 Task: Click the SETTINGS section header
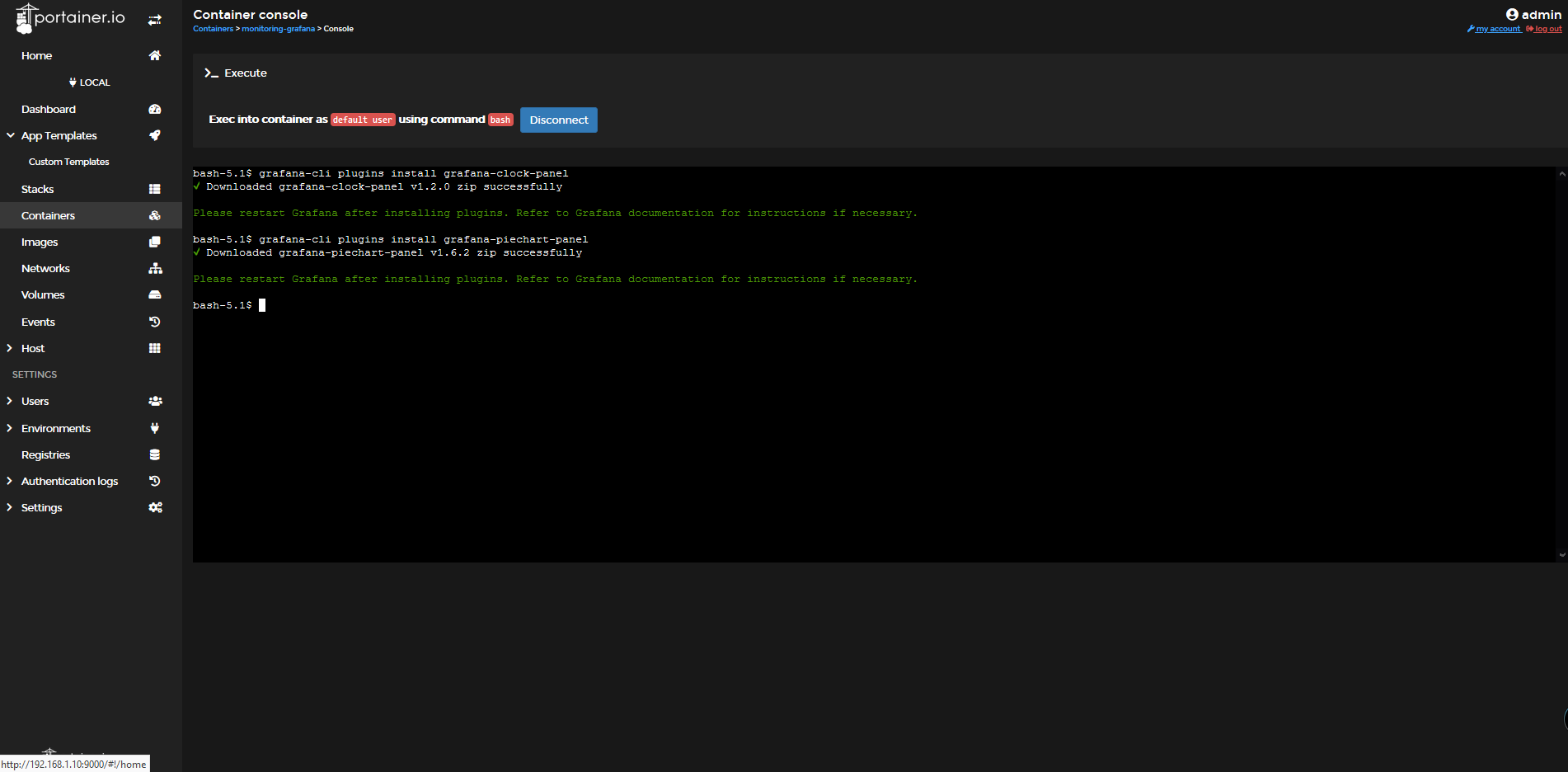(x=35, y=374)
